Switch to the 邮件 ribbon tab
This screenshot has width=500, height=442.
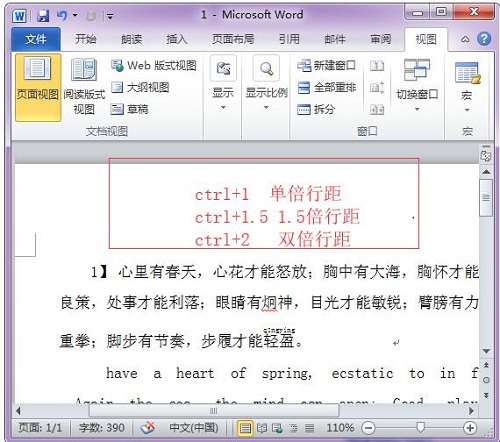click(335, 39)
